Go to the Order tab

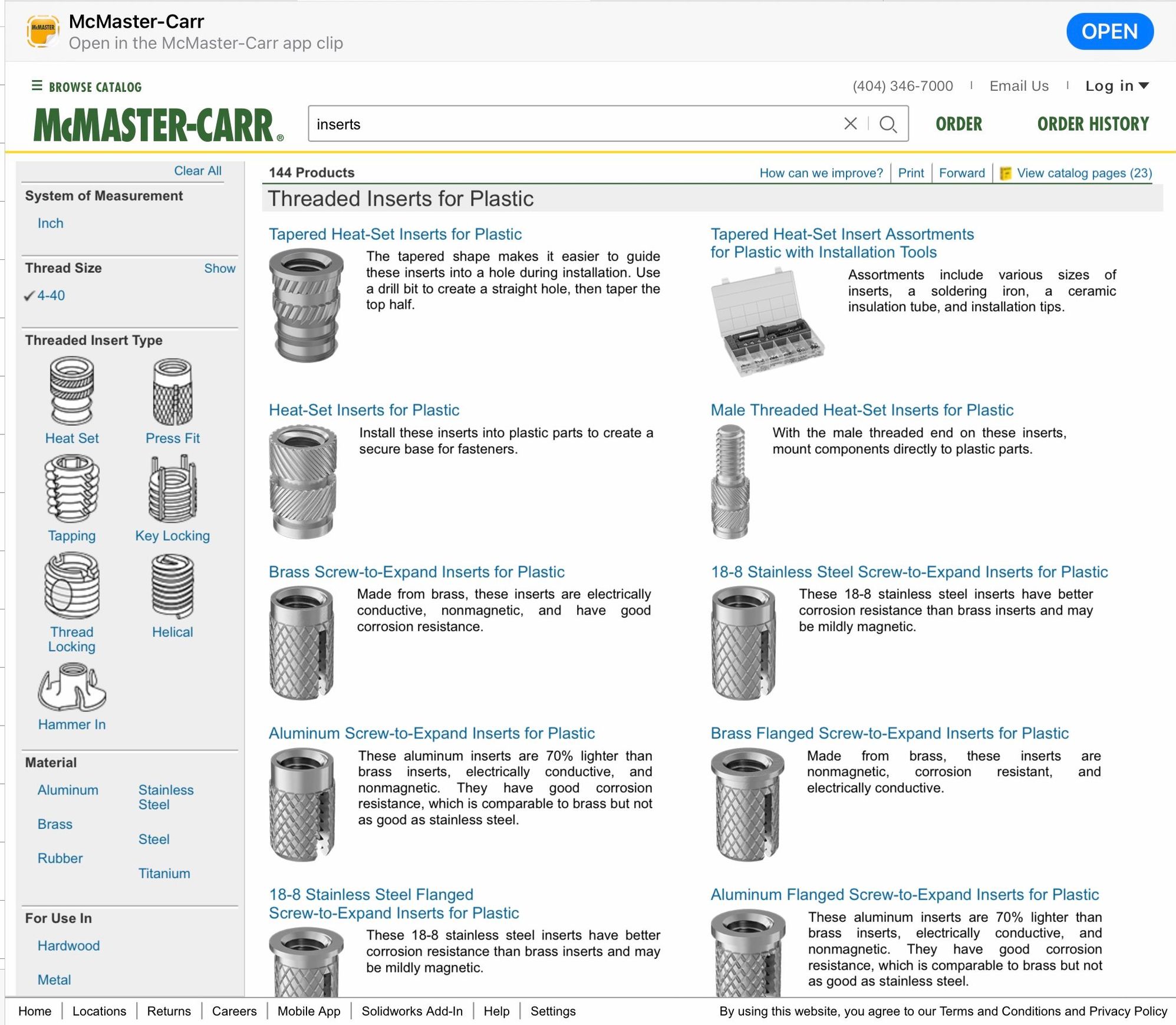click(958, 124)
